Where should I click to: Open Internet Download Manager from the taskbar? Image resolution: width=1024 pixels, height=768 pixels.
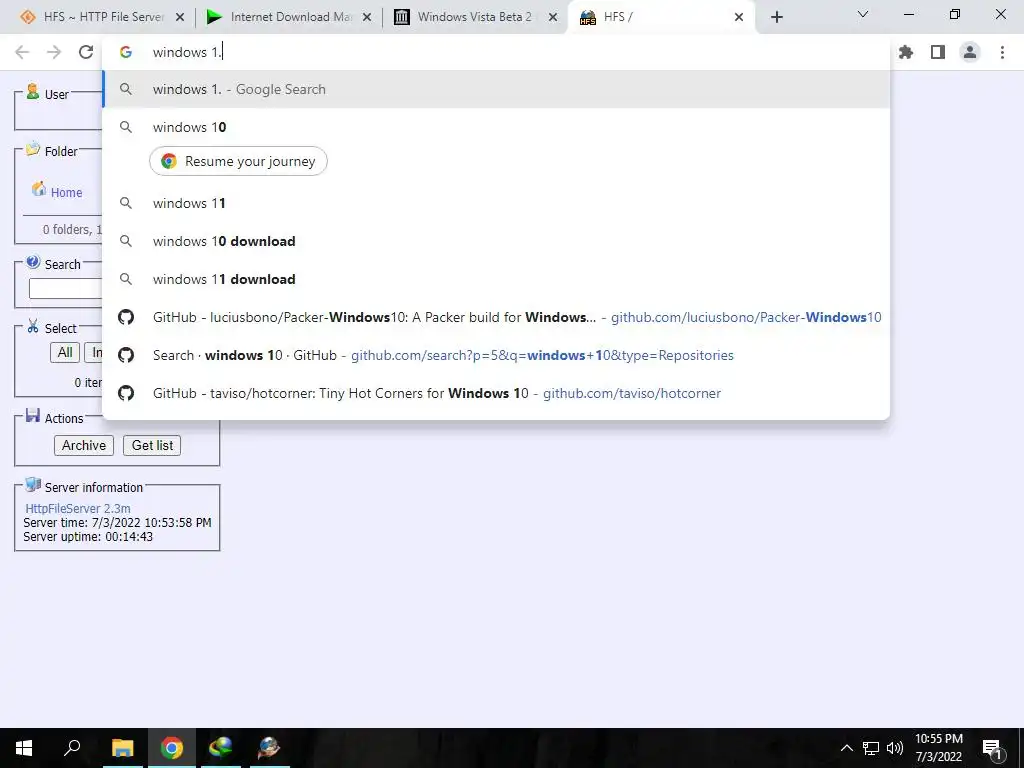(x=221, y=748)
